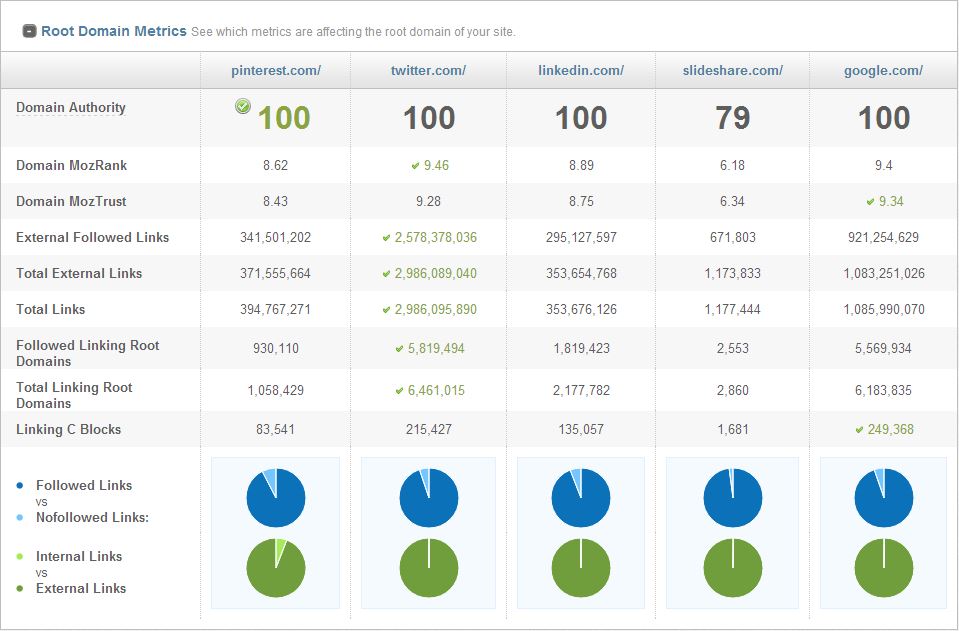Click the Root Domain Metrics heading
Image resolution: width=959 pixels, height=631 pixels.
pyautogui.click(x=114, y=31)
